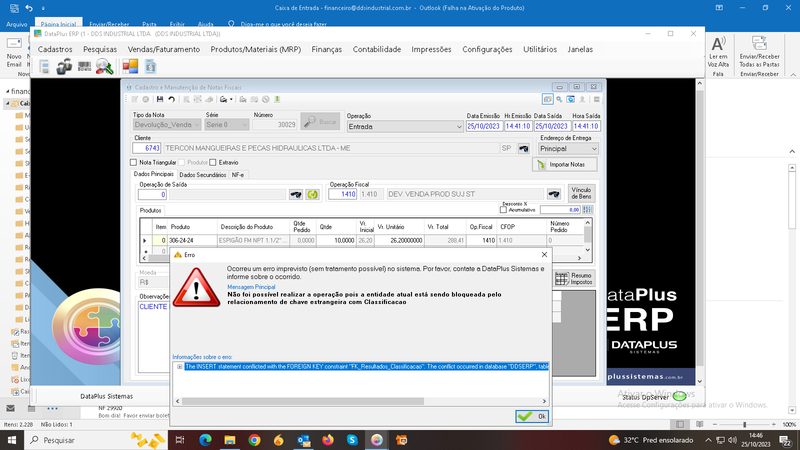The image size is (800, 450).
Task: Click the Outlook zoom slider in status bar
Action: tap(744, 424)
